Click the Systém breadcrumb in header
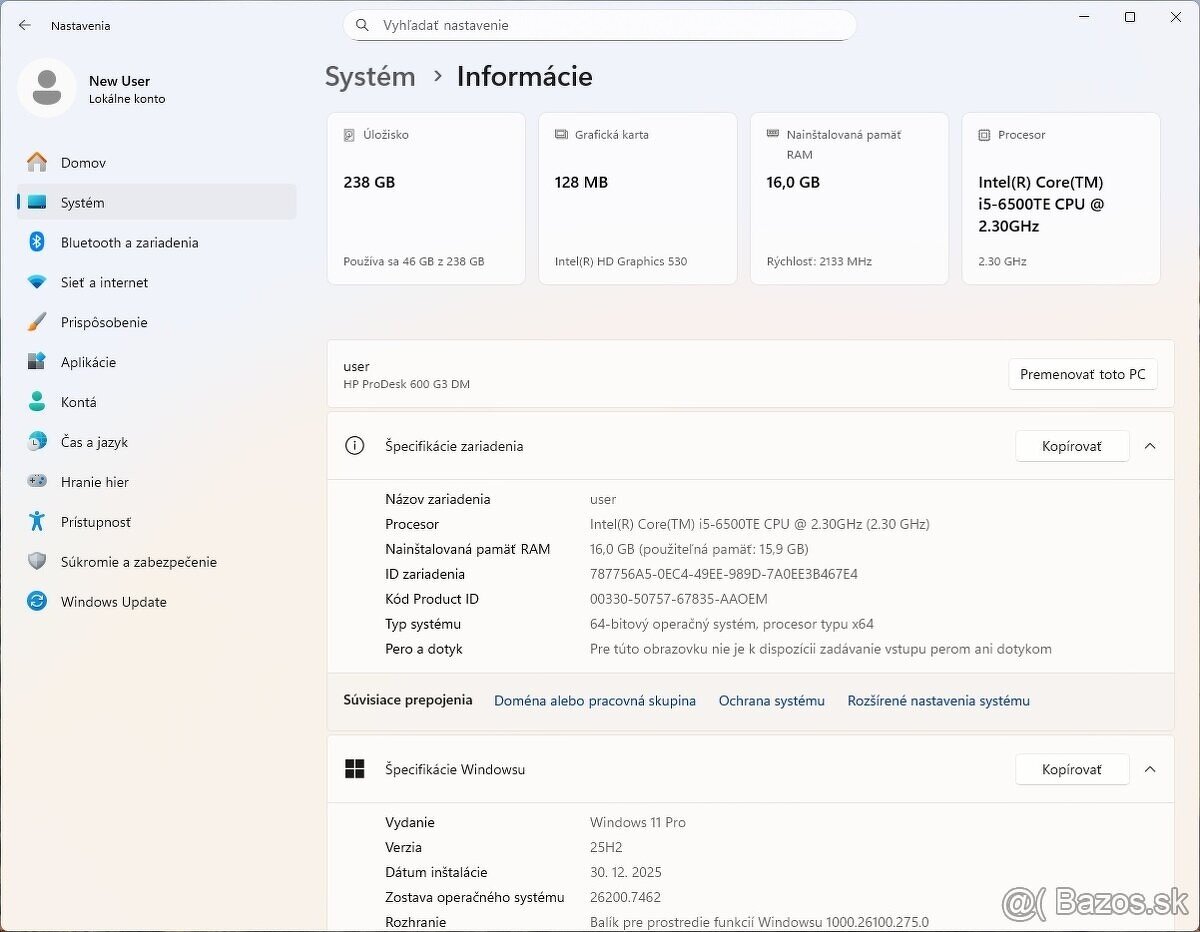1200x932 pixels. (370, 77)
